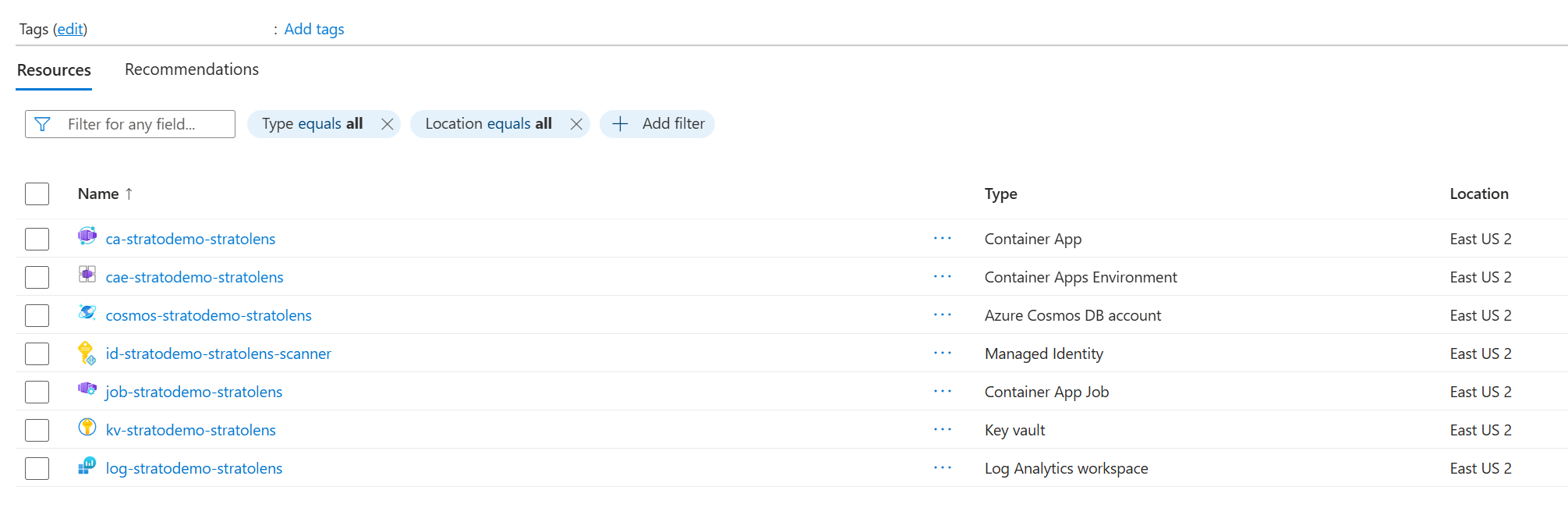Remove the 'Location equals all' filter with its X
The width and height of the screenshot is (1568, 515).
click(x=576, y=124)
